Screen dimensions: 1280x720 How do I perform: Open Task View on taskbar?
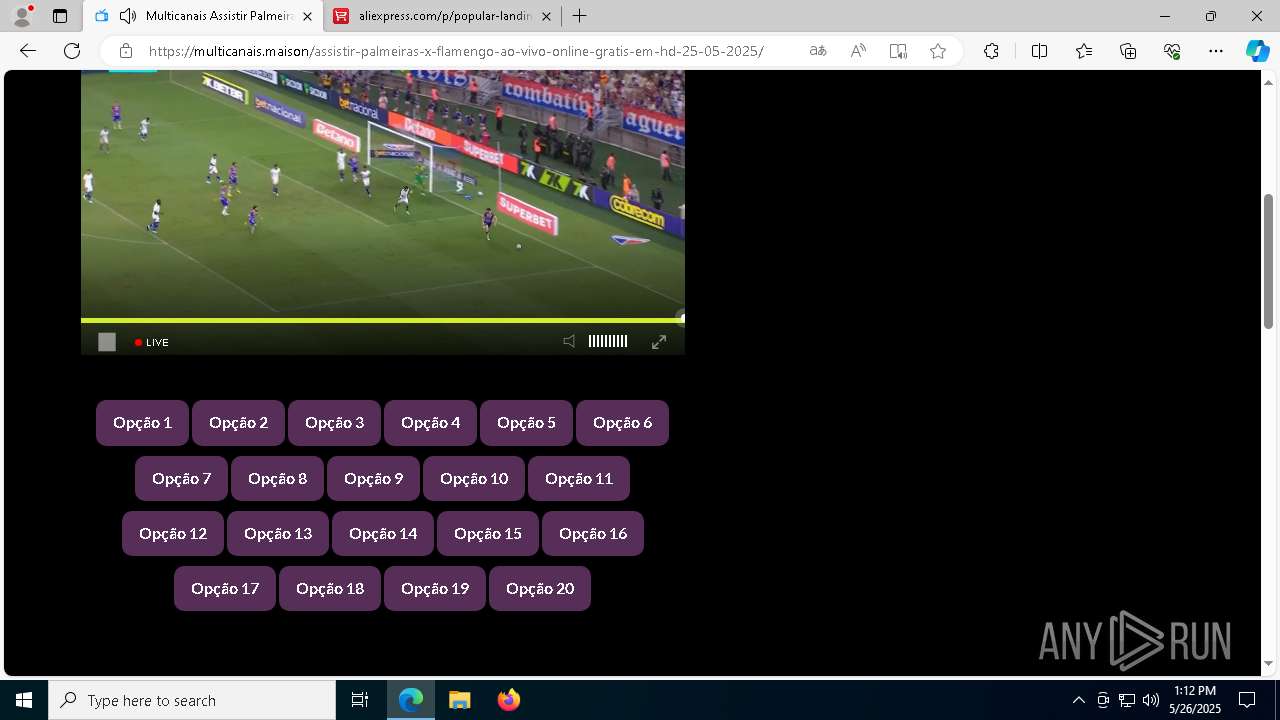click(x=360, y=700)
